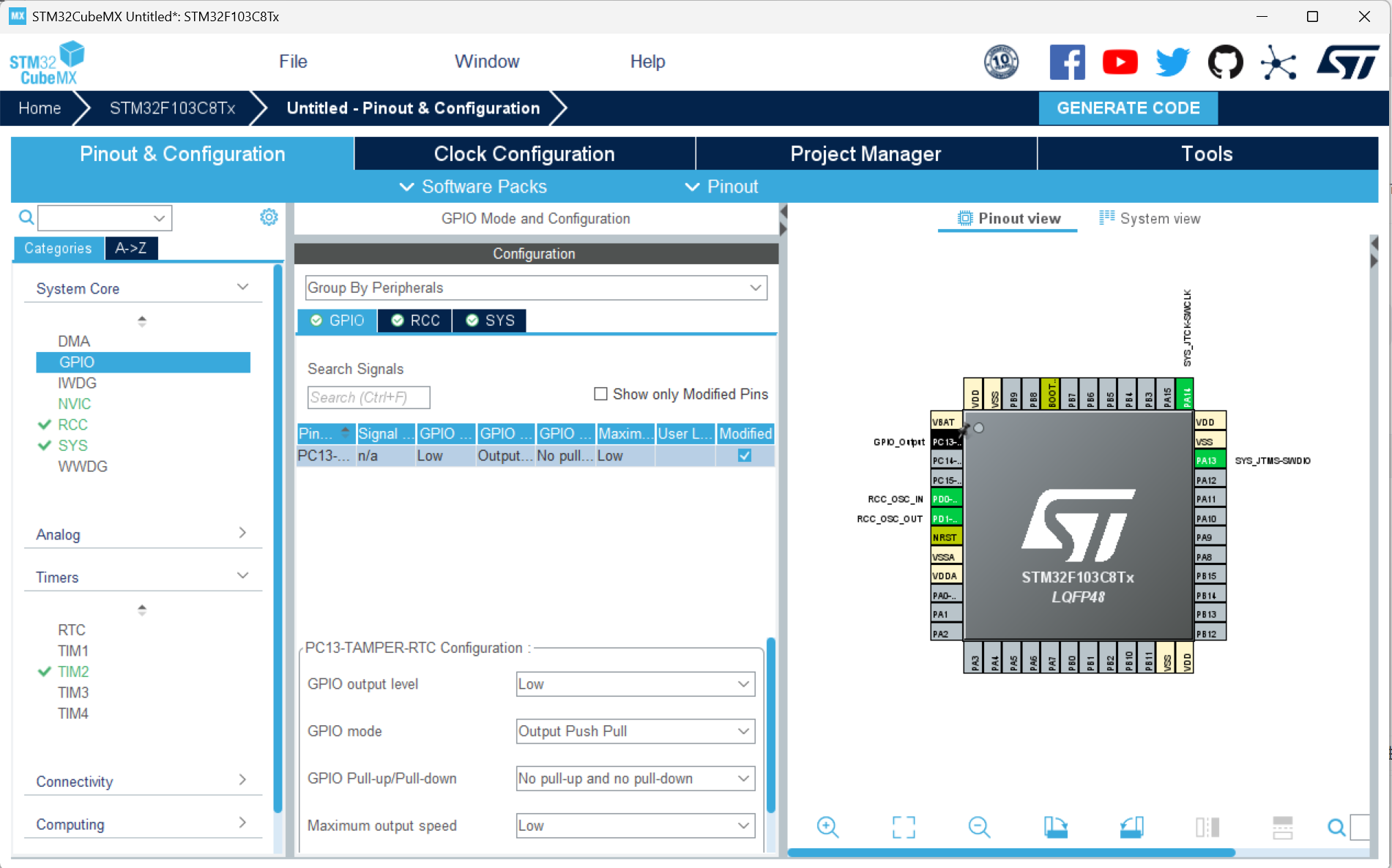Screen dimensions: 1392x868
Task: Open the peripheral settings gear icon
Action: [269, 217]
